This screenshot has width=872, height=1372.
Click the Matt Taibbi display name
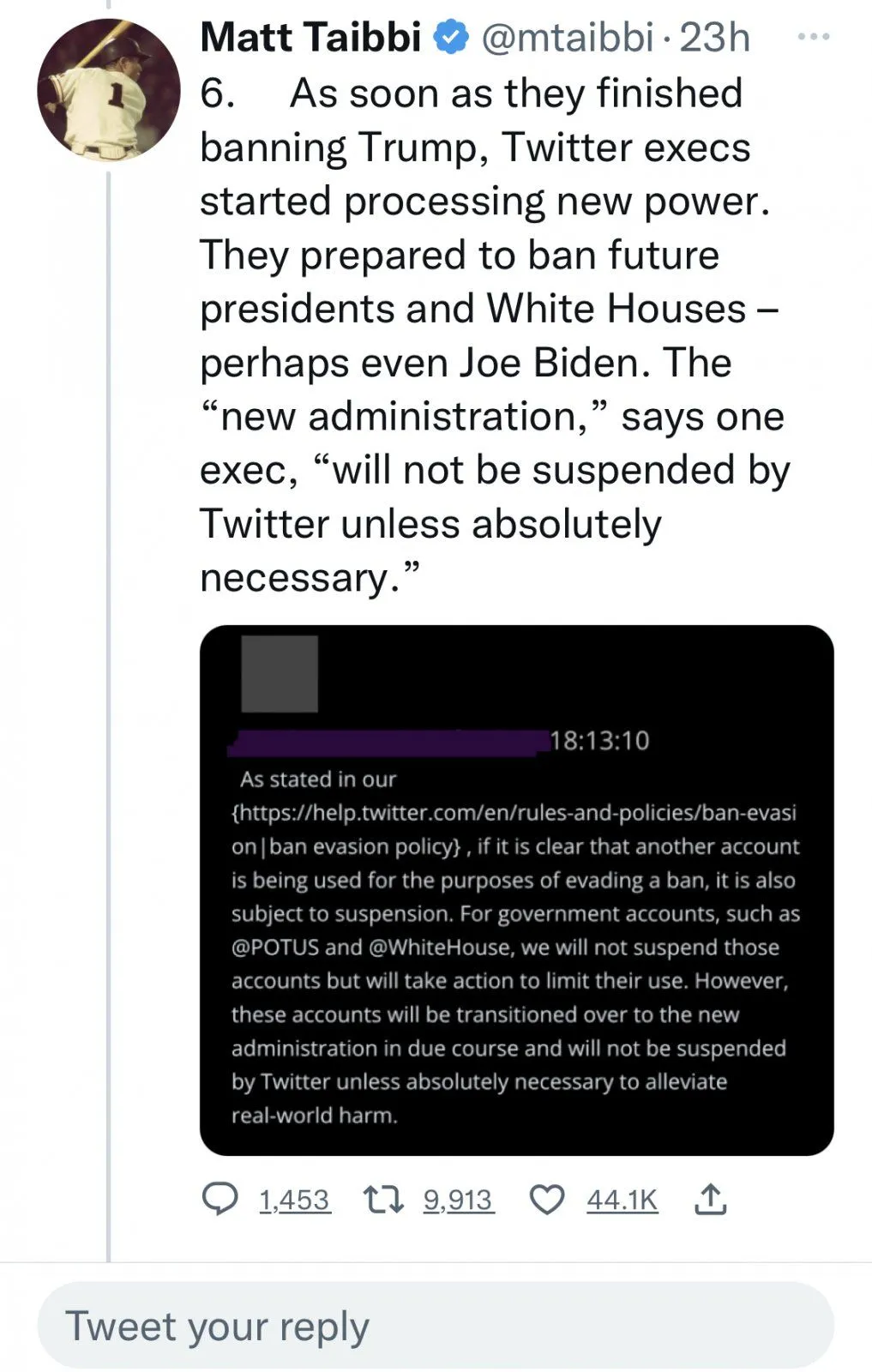point(310,38)
